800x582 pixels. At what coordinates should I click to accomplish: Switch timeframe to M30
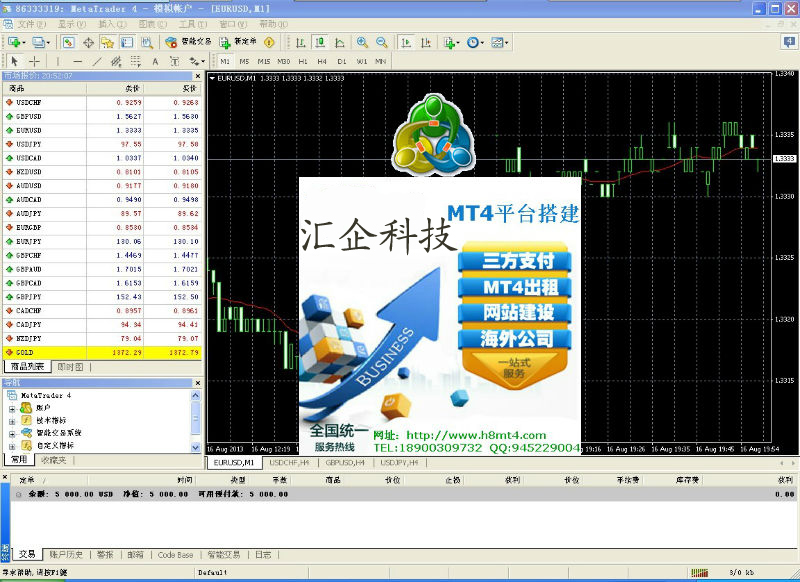(x=284, y=61)
